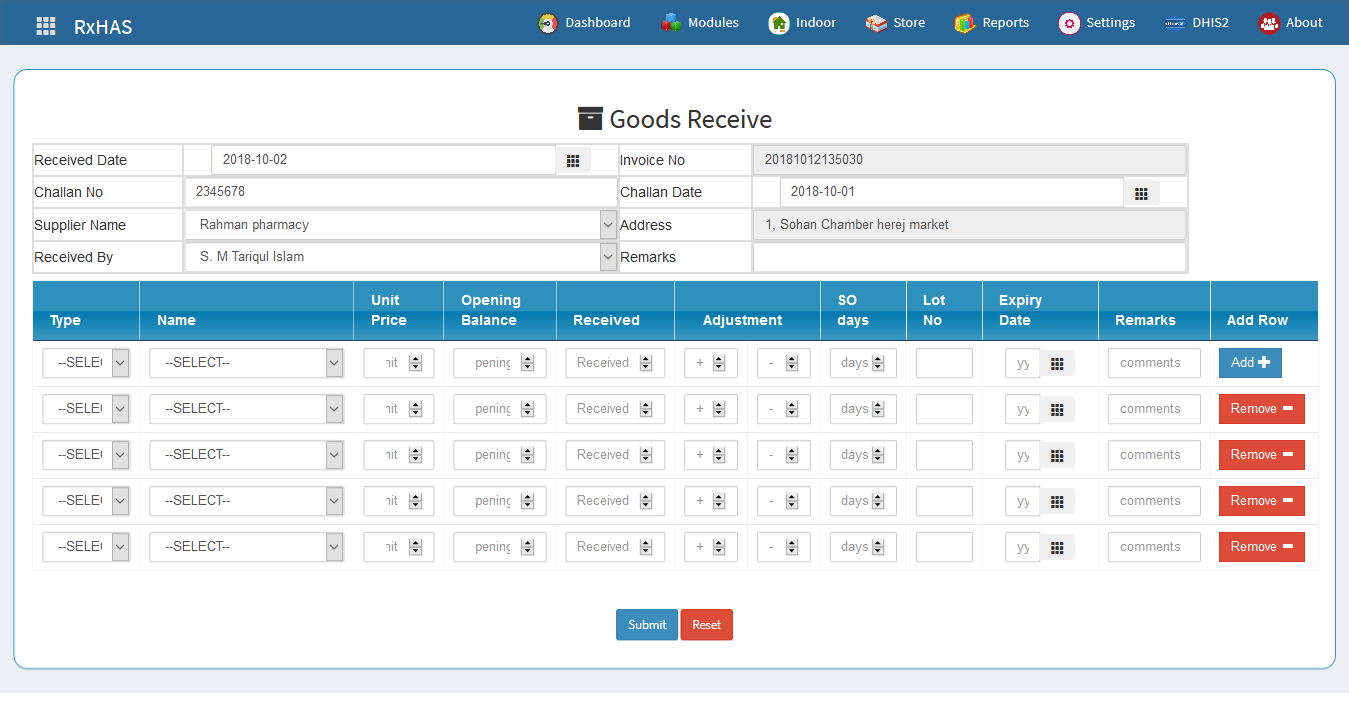Open the Dashboard gauge icon
Viewport: 1349px width, 702px height.
tap(547, 23)
